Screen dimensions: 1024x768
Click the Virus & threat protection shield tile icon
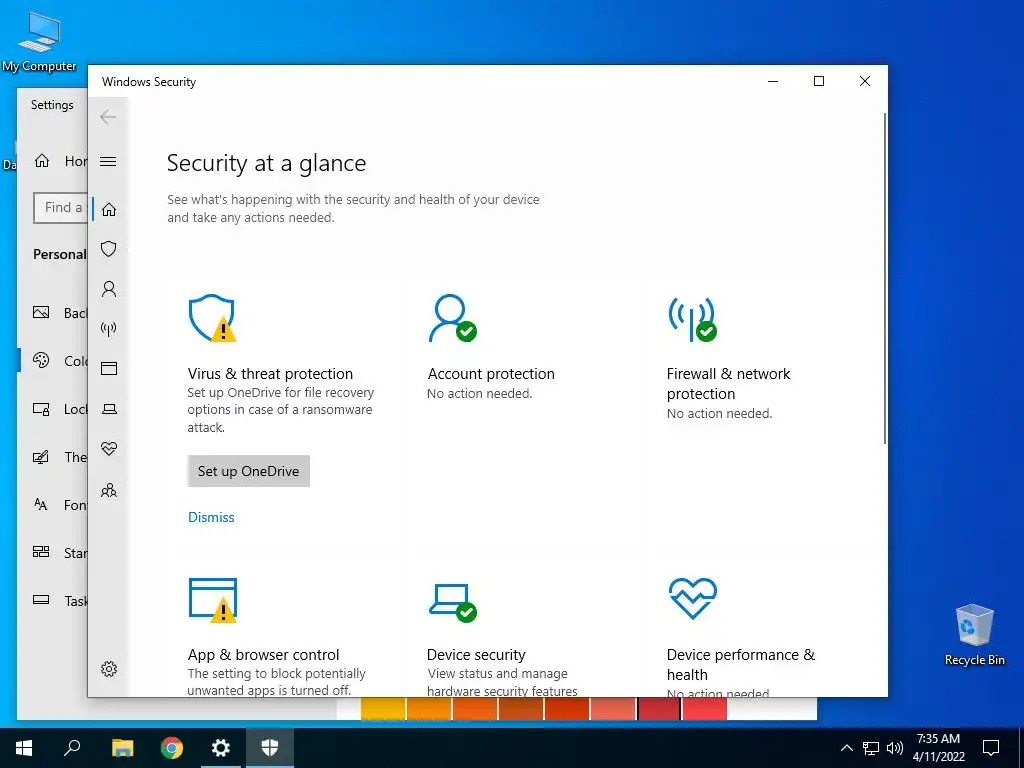click(x=212, y=318)
